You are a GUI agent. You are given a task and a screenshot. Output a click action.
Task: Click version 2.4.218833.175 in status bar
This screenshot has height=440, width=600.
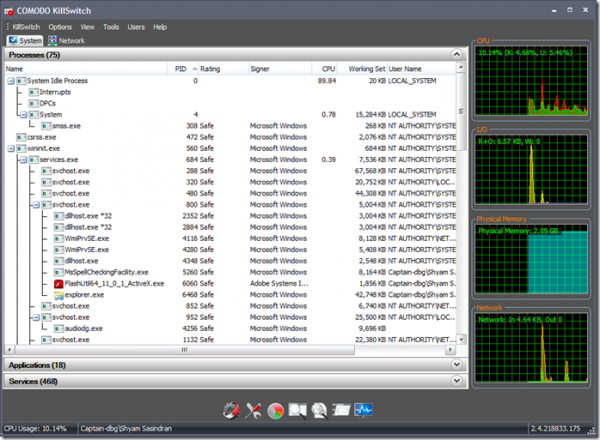(x=556, y=429)
